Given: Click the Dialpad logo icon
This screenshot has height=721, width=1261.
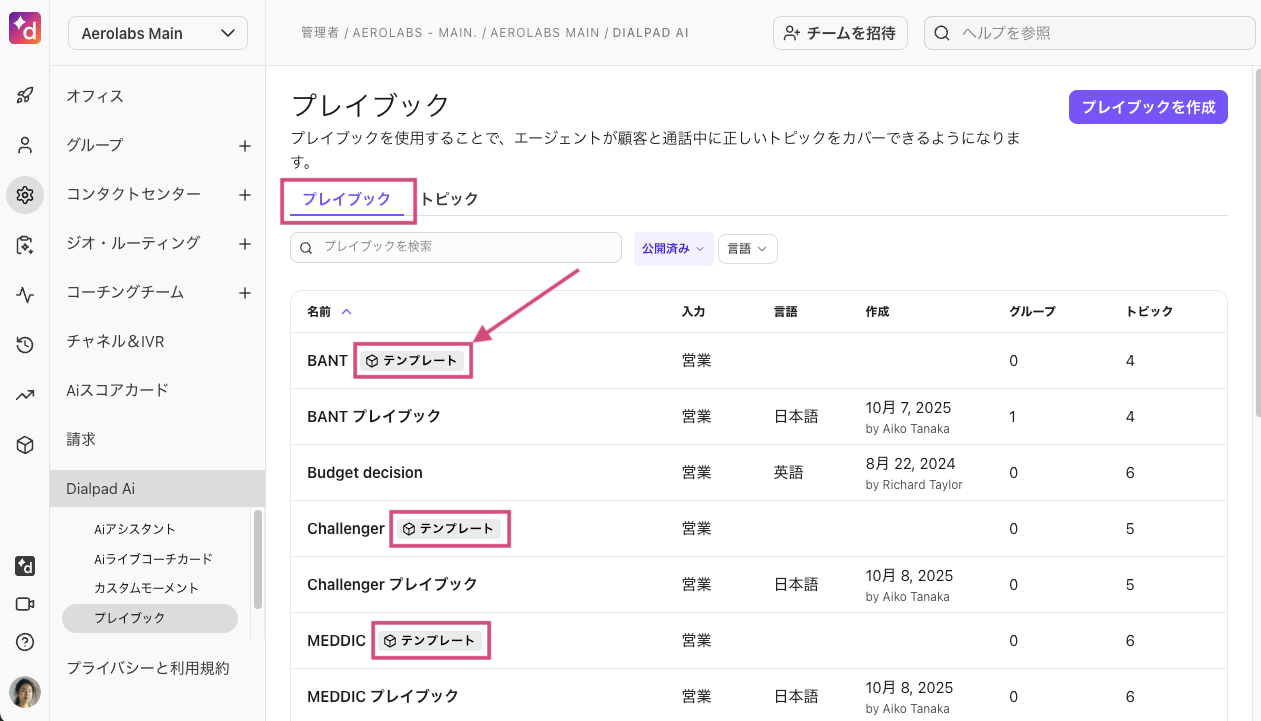Looking at the screenshot, I should (x=25, y=29).
